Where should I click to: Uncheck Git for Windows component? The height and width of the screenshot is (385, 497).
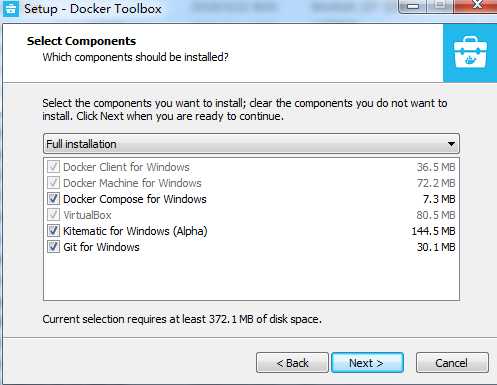tap(53, 247)
